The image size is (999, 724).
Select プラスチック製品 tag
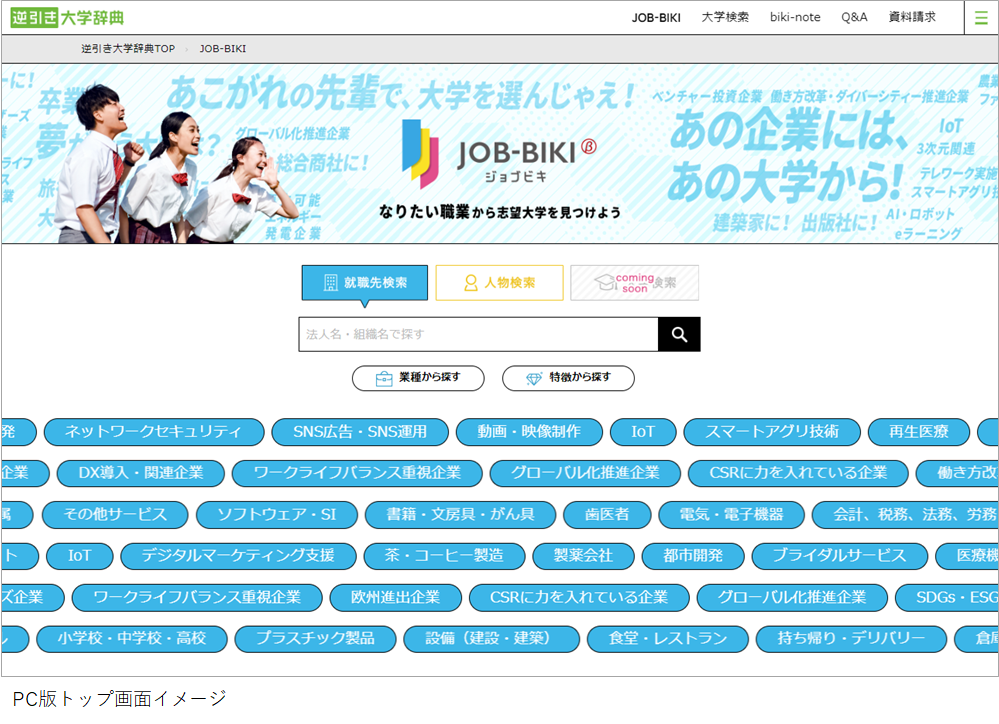pos(315,639)
